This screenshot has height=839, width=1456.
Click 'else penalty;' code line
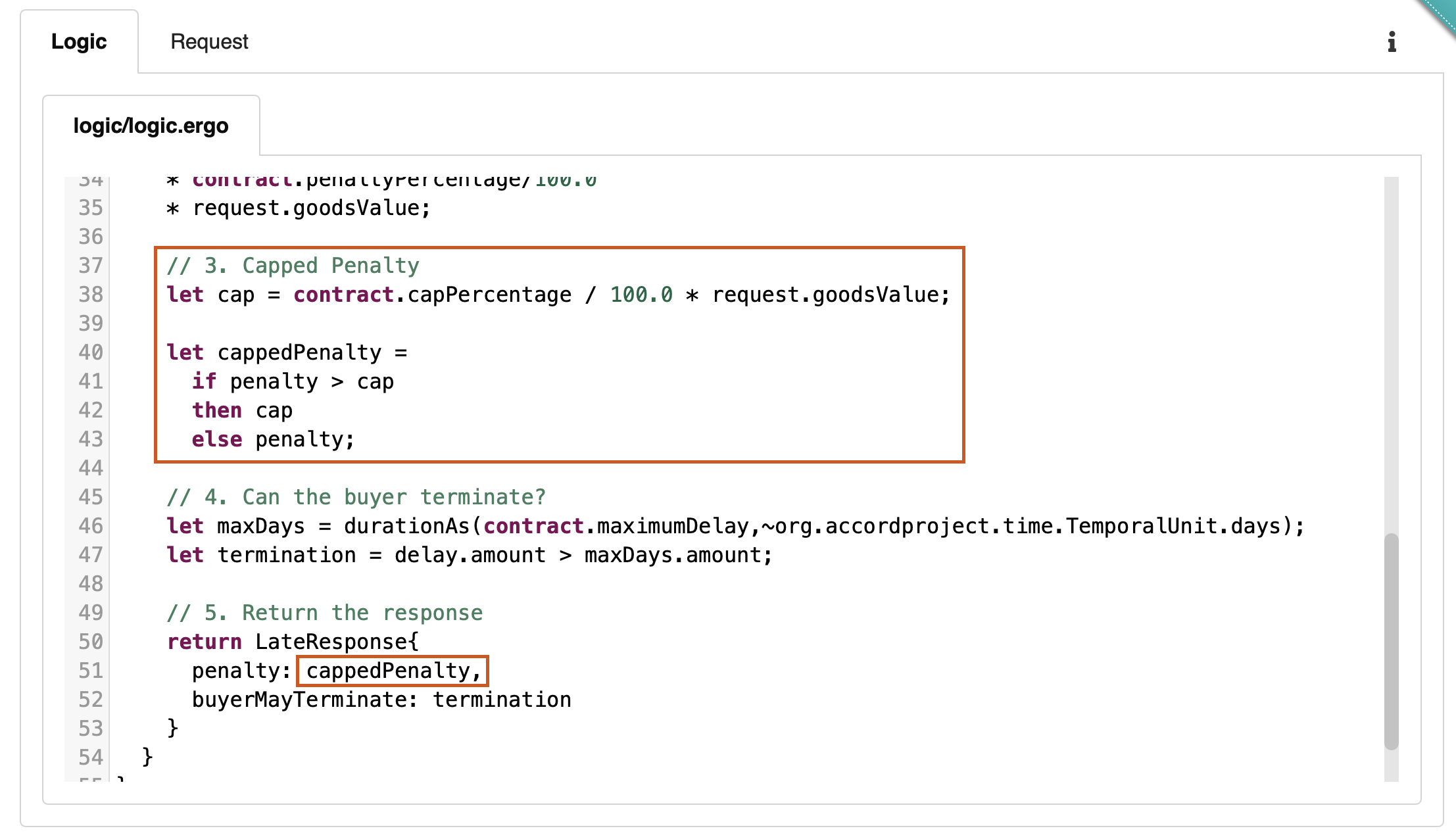(273, 439)
